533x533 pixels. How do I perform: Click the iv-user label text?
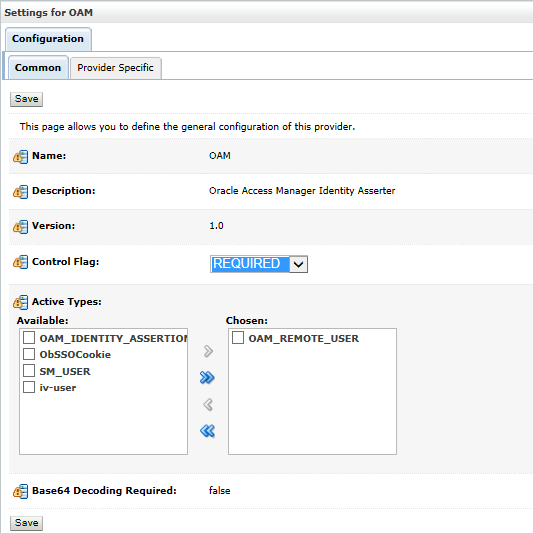point(58,388)
